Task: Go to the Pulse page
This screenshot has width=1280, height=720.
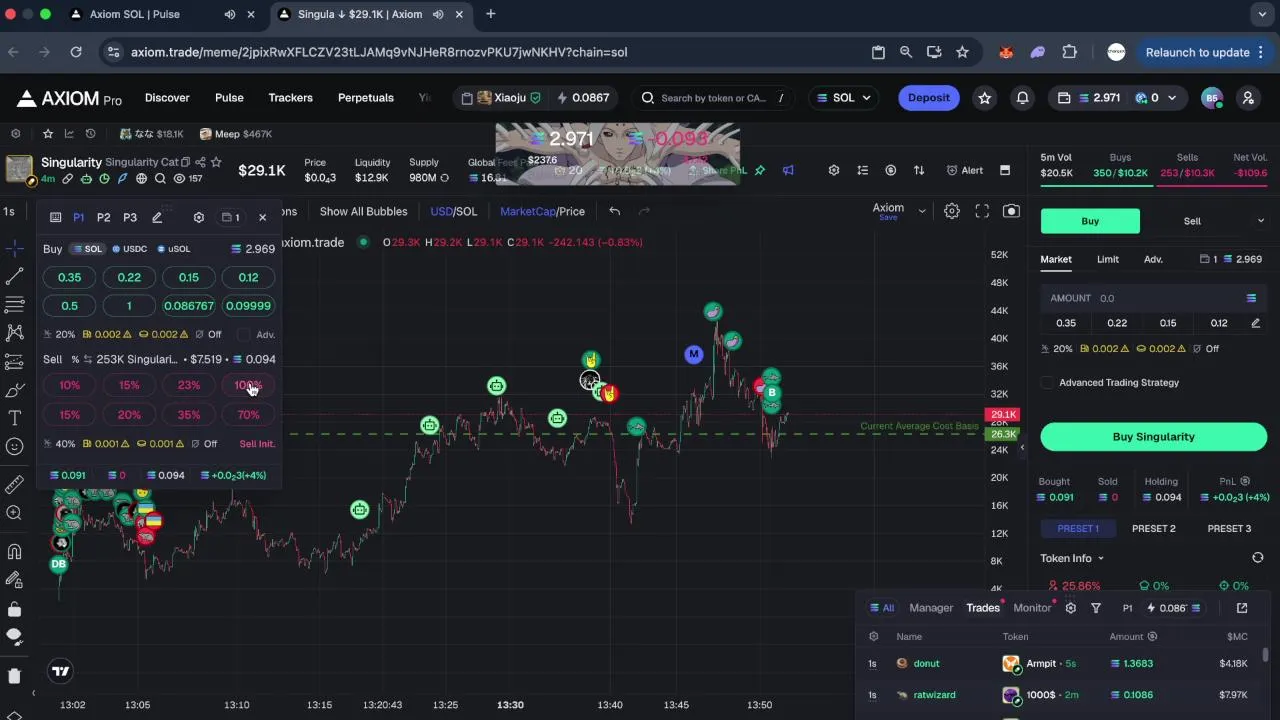Action: tap(229, 98)
